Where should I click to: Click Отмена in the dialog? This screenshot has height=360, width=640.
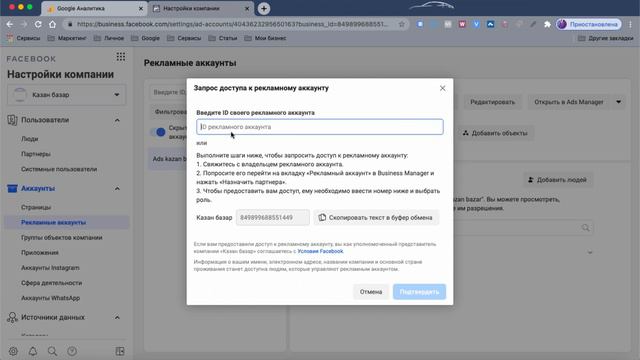click(371, 292)
